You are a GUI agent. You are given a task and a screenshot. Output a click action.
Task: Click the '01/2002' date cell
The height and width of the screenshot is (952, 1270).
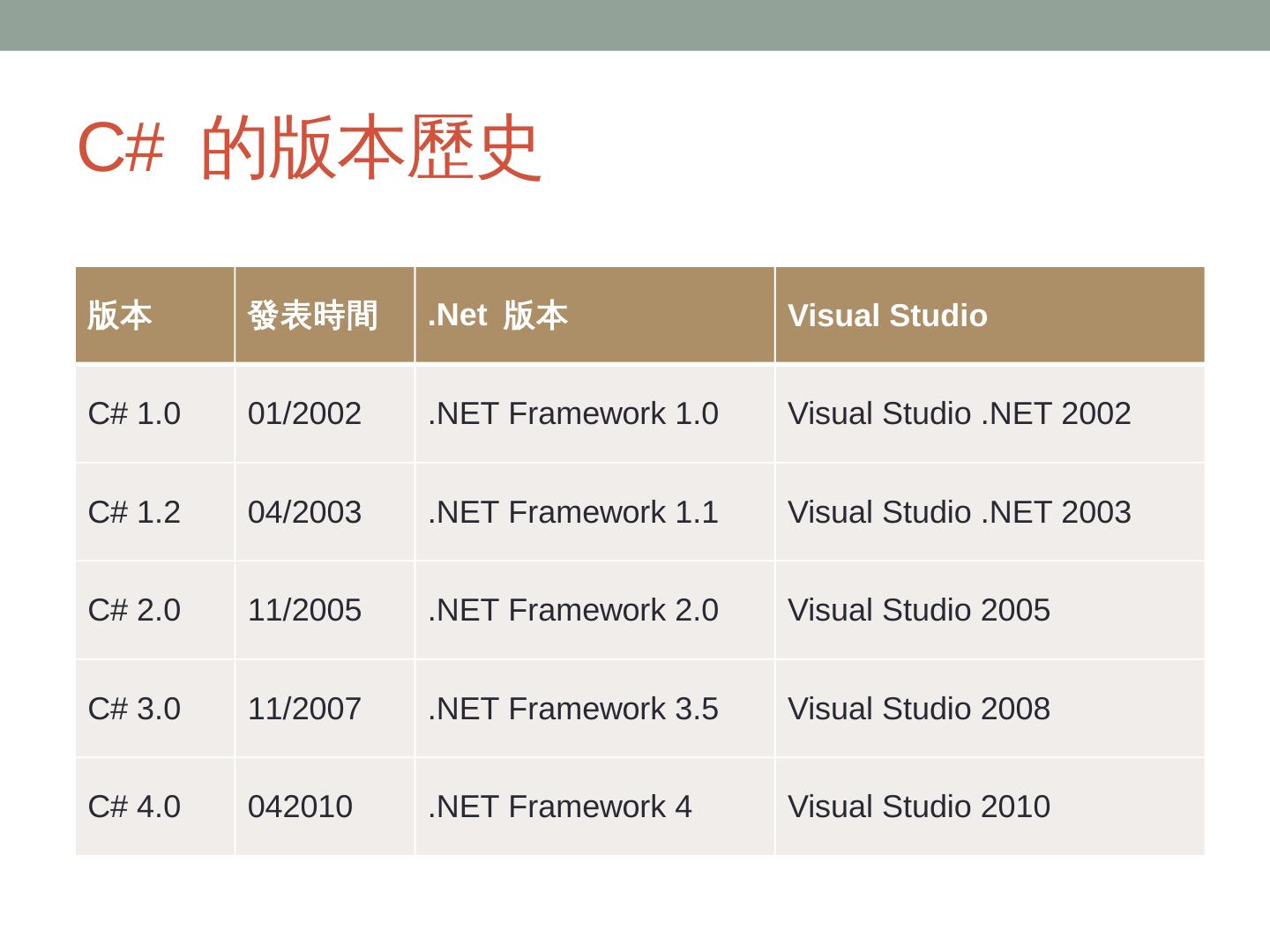coord(304,413)
